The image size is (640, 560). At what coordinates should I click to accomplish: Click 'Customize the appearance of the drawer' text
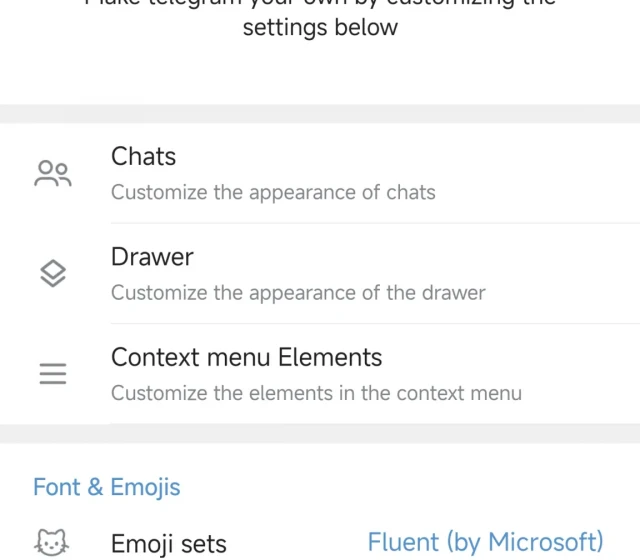[x=298, y=293]
